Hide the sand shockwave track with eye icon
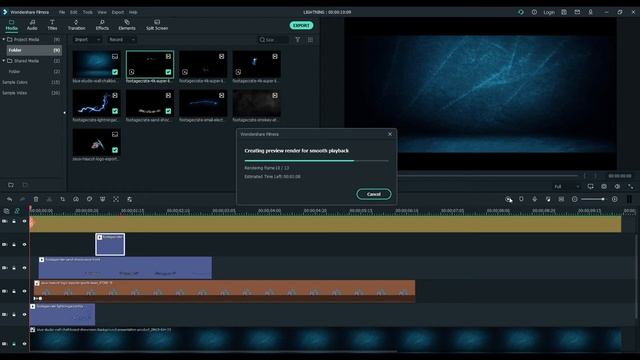The height and width of the screenshot is (360, 640). tap(24, 268)
